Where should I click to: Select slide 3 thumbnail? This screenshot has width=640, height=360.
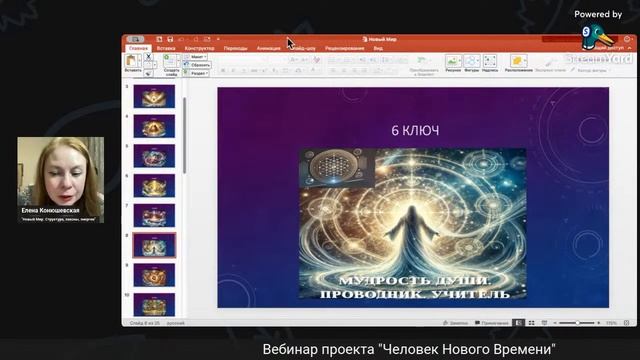tap(154, 96)
